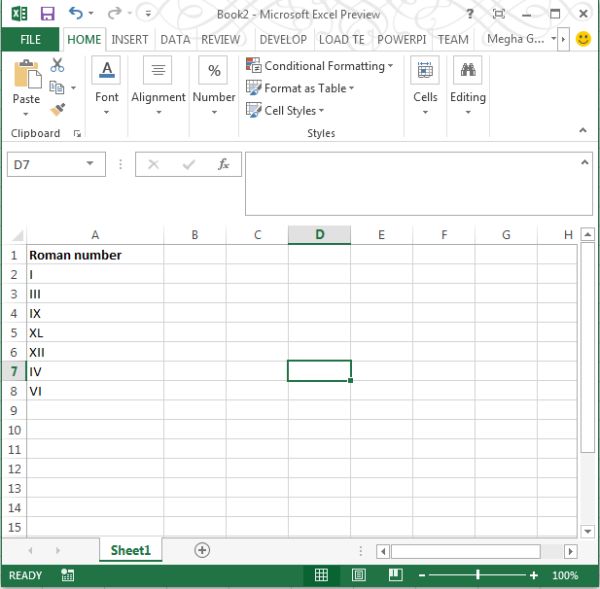Click the Paste clipboard icon

point(27,75)
